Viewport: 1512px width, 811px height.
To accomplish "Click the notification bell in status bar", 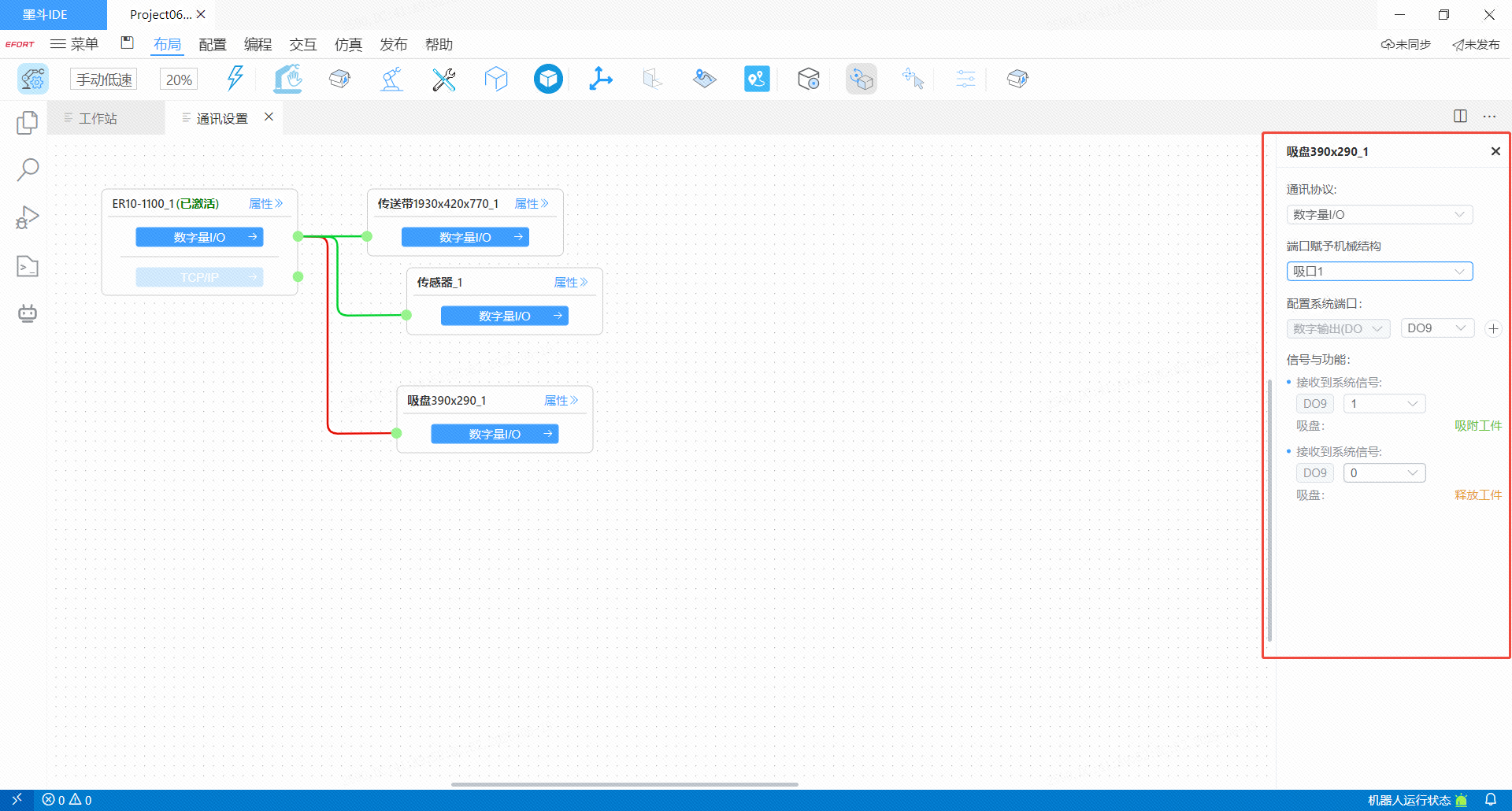I will [x=1491, y=799].
